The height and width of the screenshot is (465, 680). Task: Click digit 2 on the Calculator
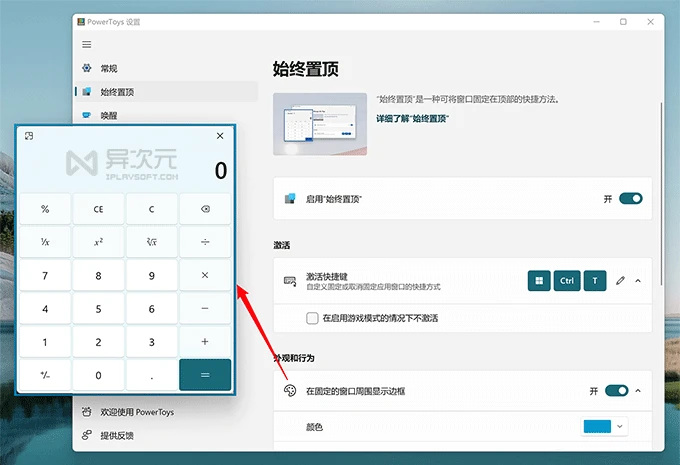pyautogui.click(x=98, y=342)
